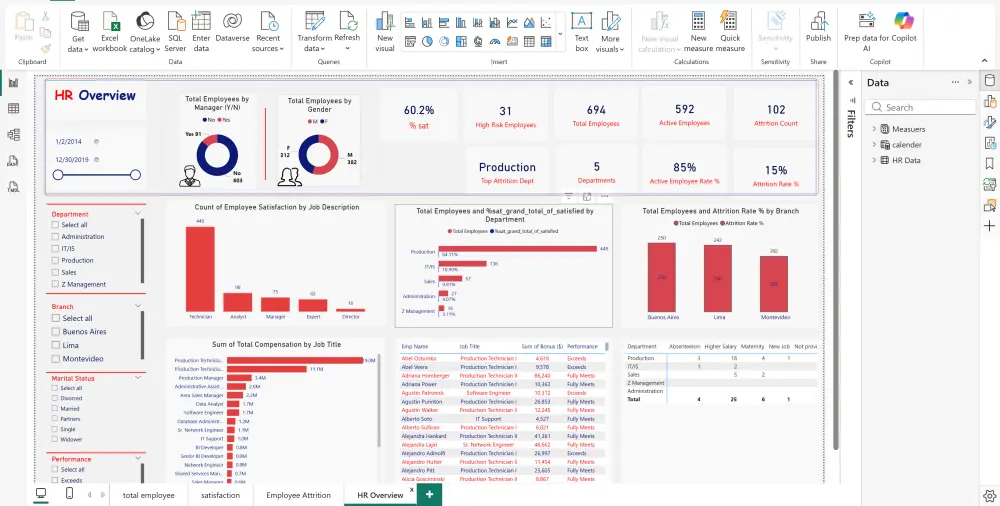The image size is (1000, 506).
Task: Open TMDL view in the left sidebar
Action: tap(13, 186)
